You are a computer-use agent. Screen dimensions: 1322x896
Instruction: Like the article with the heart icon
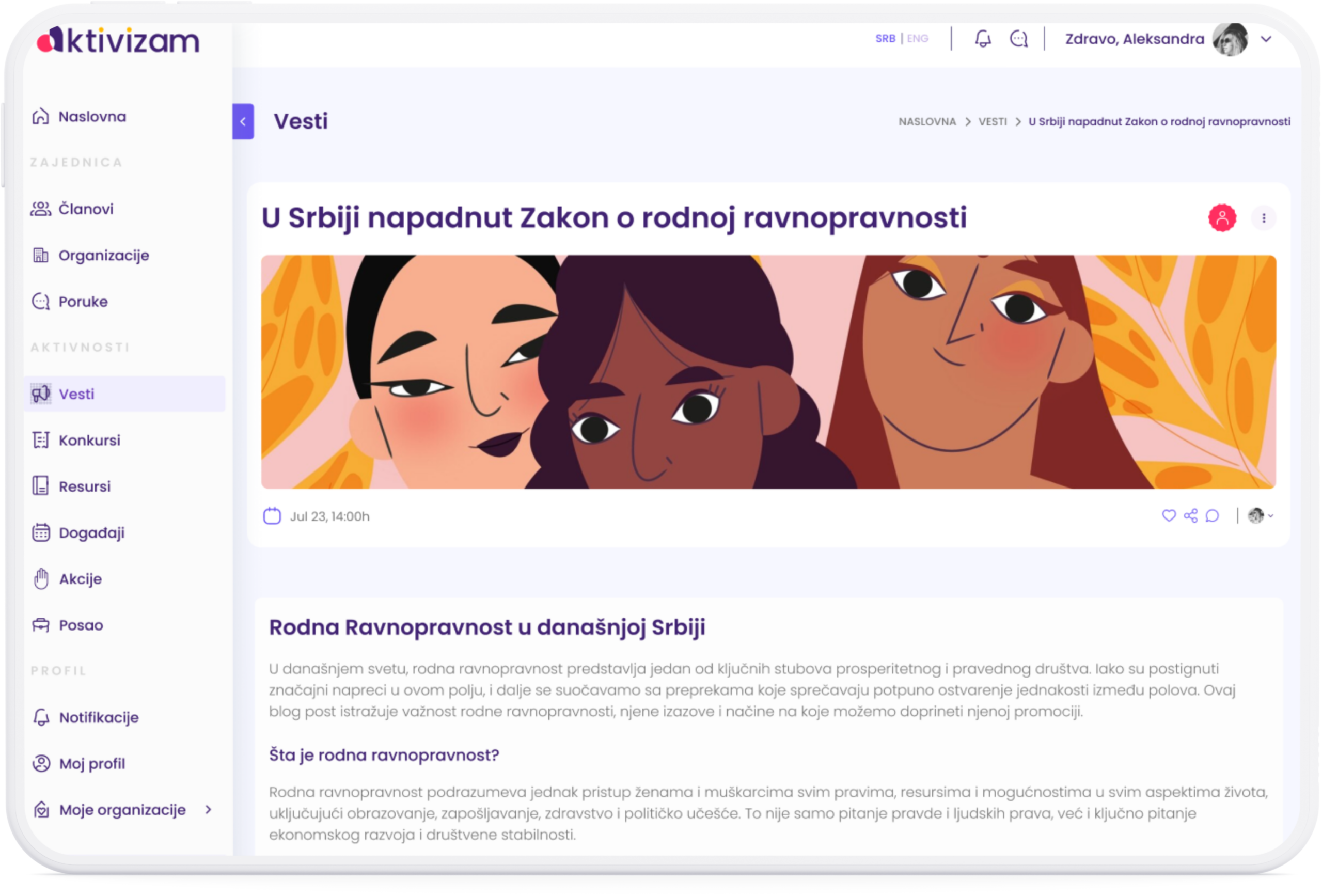1169,515
